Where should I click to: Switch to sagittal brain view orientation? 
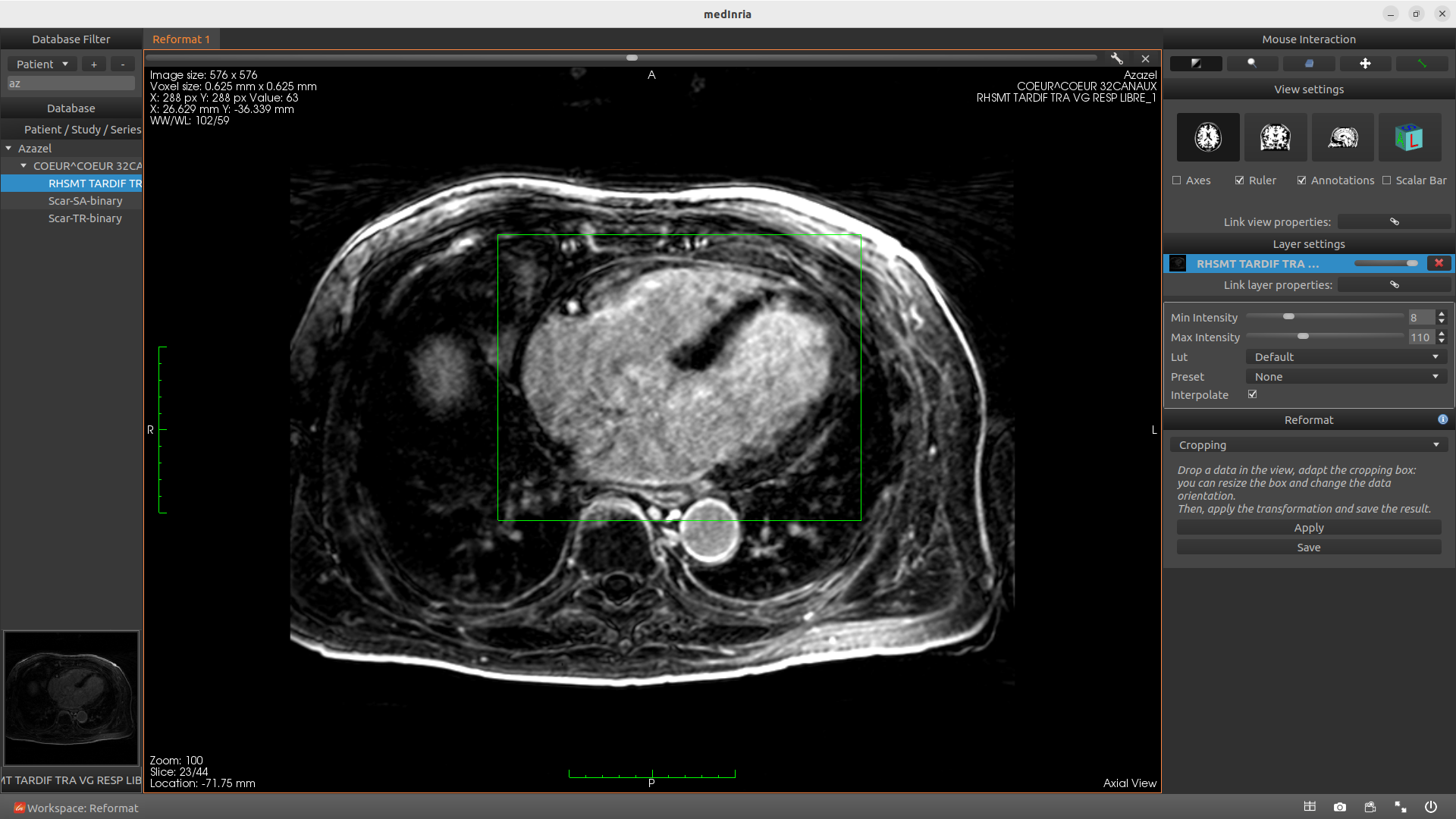coord(1343,137)
